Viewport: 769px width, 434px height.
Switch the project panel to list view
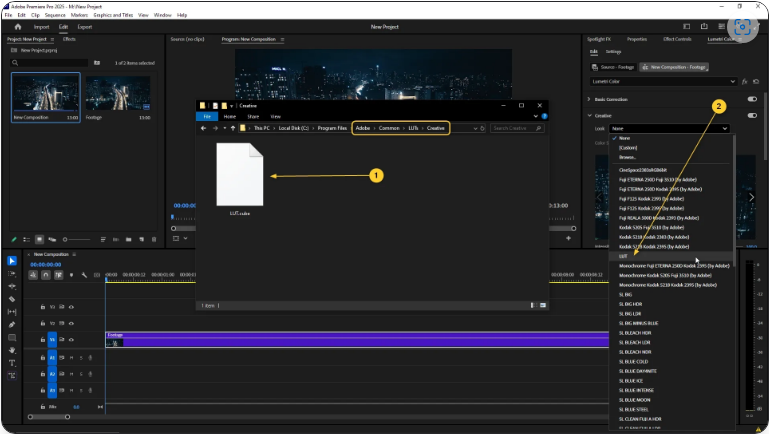tap(26, 239)
